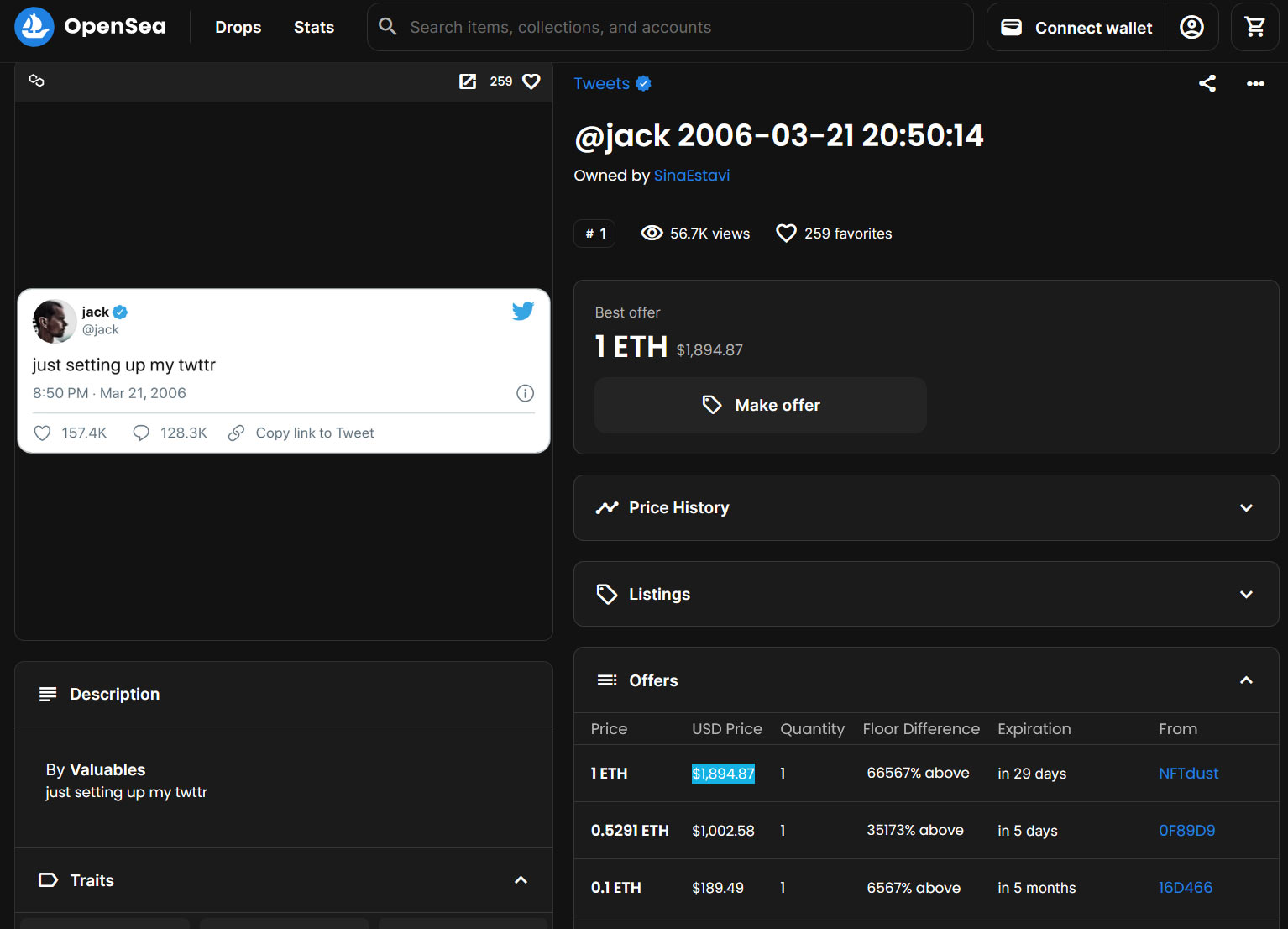Focus the search items input field
The width and height of the screenshot is (1288, 929).
(670, 27)
